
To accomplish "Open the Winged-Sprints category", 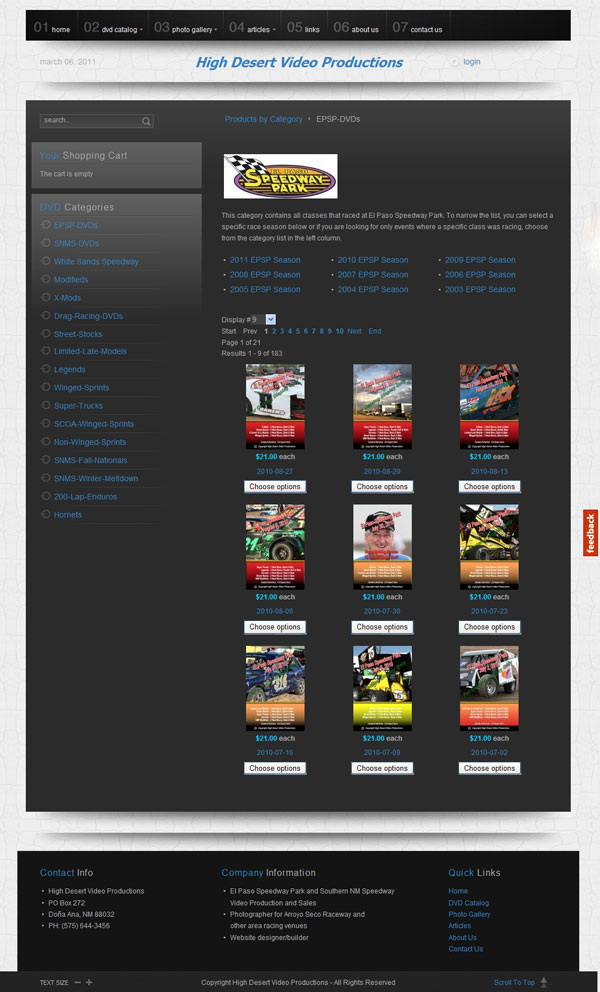I will coord(81,387).
